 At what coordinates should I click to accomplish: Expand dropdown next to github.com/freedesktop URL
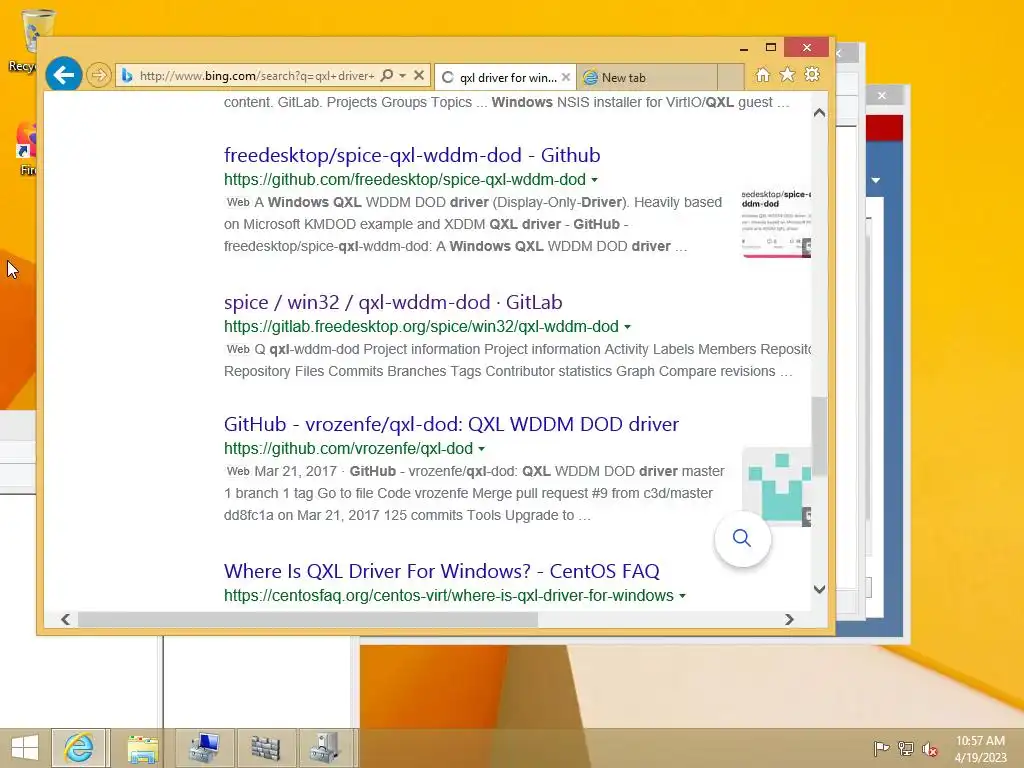(594, 180)
